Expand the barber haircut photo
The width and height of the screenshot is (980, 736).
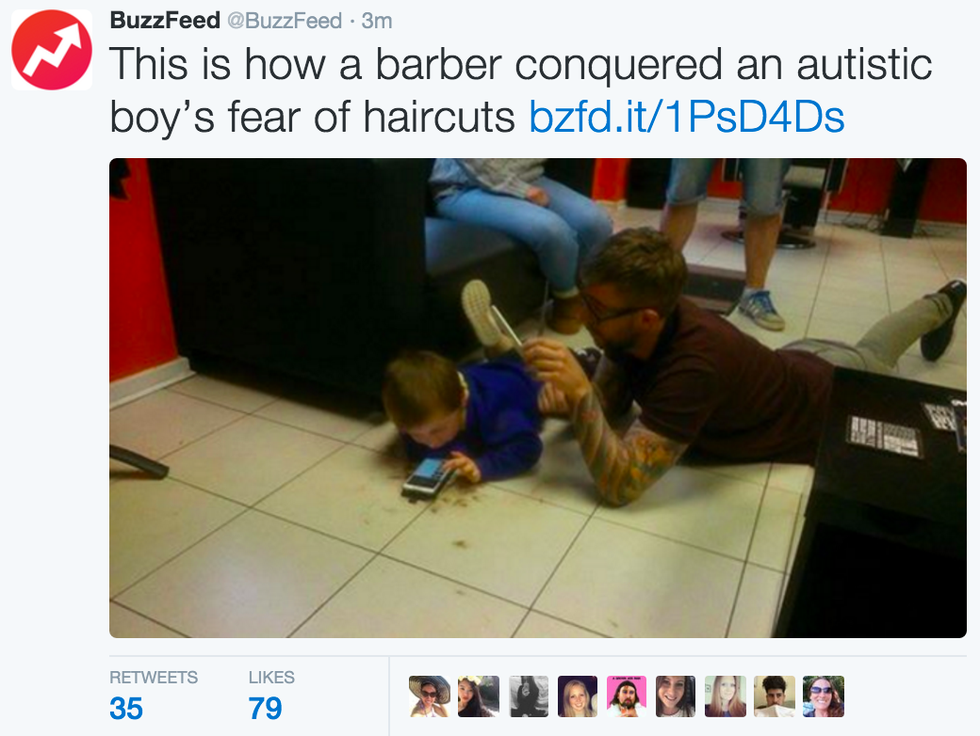538,398
